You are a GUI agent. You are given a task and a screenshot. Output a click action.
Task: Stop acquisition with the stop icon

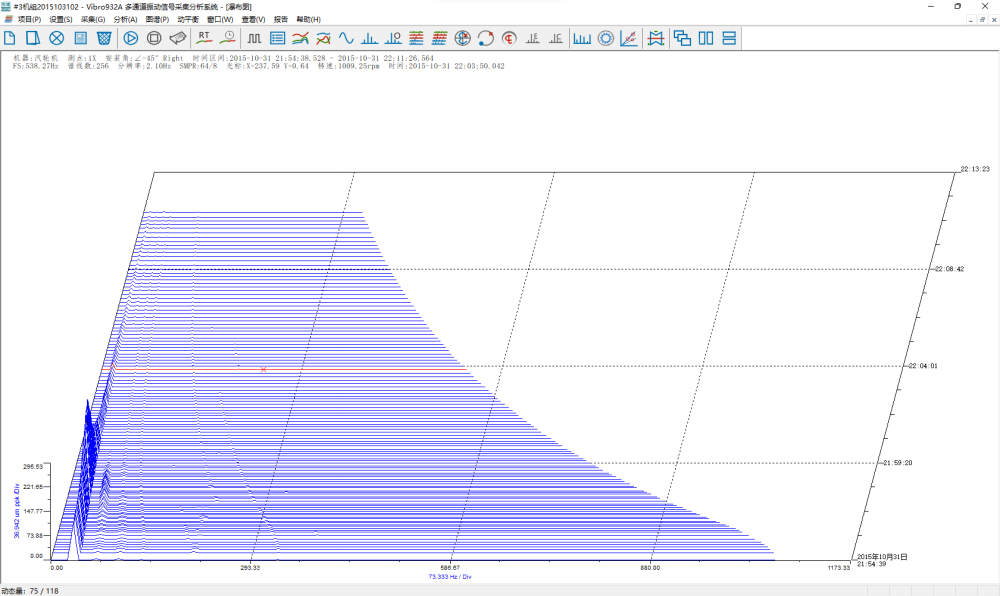pyautogui.click(x=154, y=38)
